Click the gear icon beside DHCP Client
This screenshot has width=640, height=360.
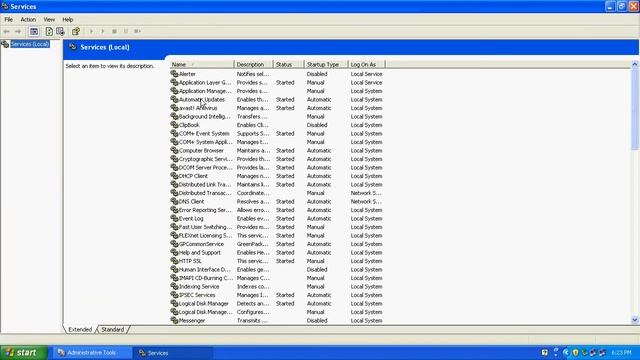click(x=174, y=176)
